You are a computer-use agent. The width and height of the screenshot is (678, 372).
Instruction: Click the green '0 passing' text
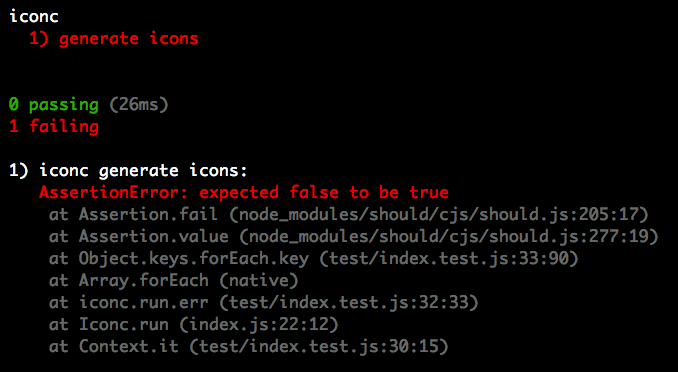coord(54,105)
